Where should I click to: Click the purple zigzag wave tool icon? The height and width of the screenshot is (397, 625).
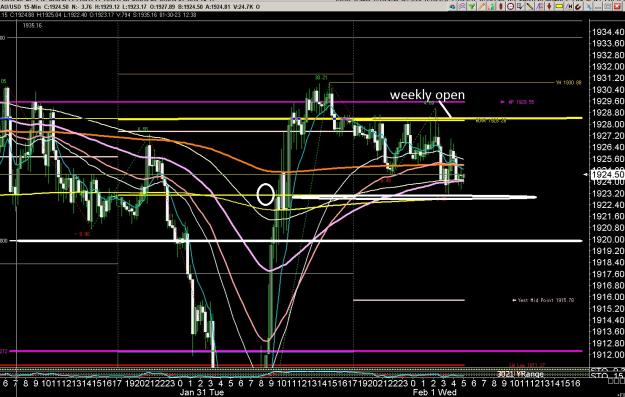coord(539,7)
